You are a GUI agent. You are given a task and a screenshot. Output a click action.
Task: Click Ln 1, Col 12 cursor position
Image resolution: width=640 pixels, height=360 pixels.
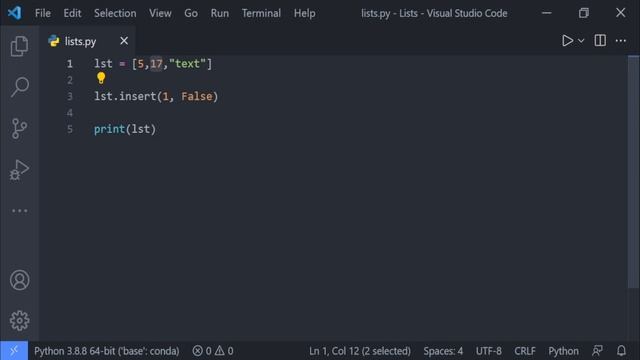[x=360, y=351]
